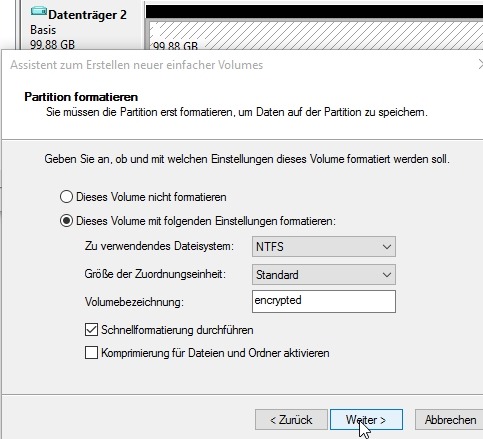Select 'Dieses Volume mit folgenden Einstellungen formatieren'
Viewport: 483px width, 439px height.
tap(66, 221)
